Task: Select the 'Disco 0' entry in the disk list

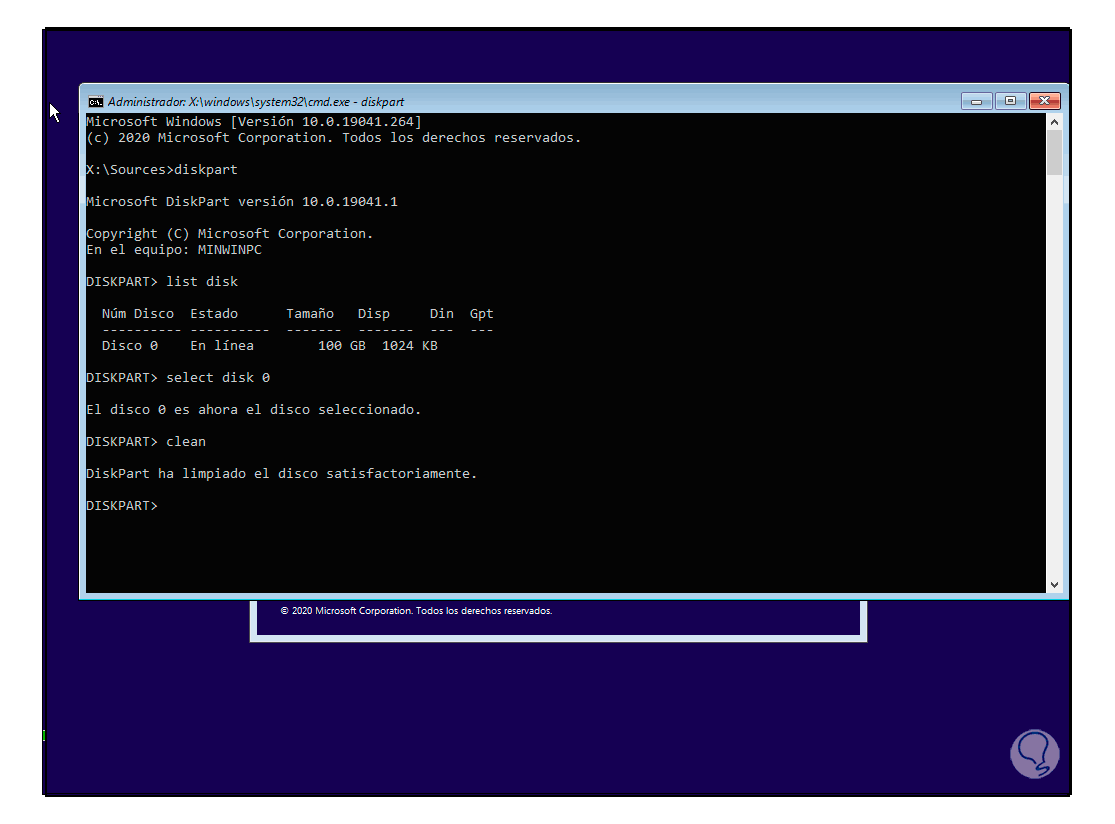Action: pos(130,345)
